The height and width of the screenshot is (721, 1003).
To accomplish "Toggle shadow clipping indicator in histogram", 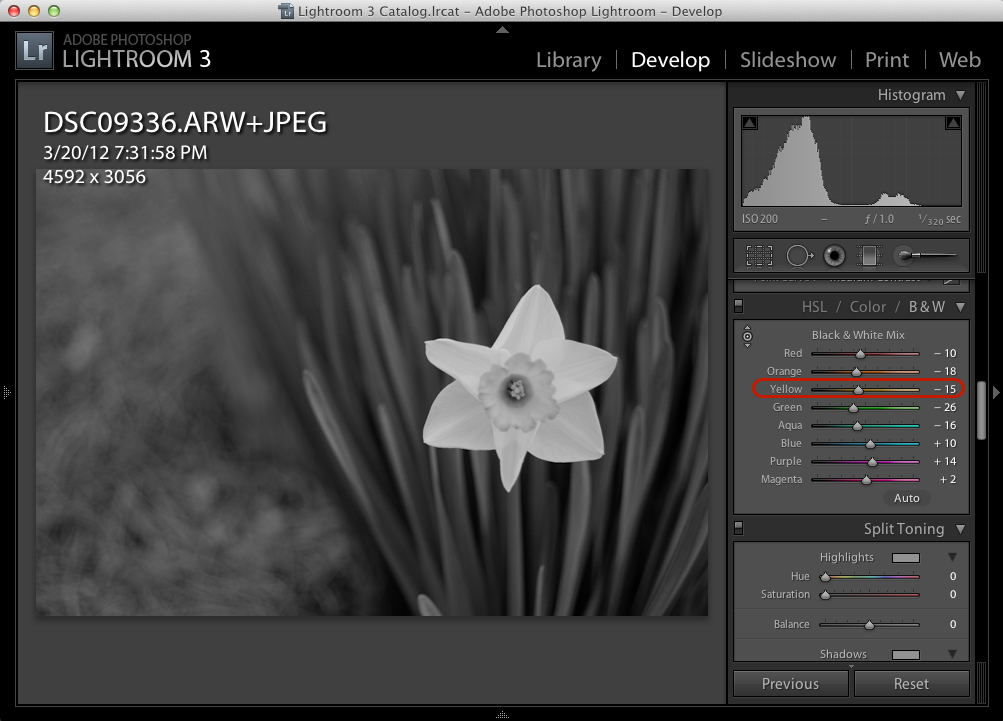I will (750, 123).
